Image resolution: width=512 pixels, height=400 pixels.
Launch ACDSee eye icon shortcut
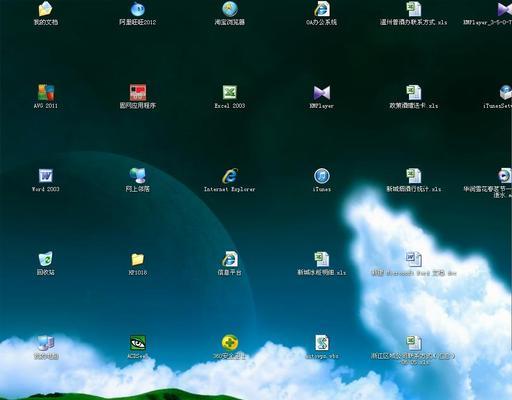coord(138,343)
